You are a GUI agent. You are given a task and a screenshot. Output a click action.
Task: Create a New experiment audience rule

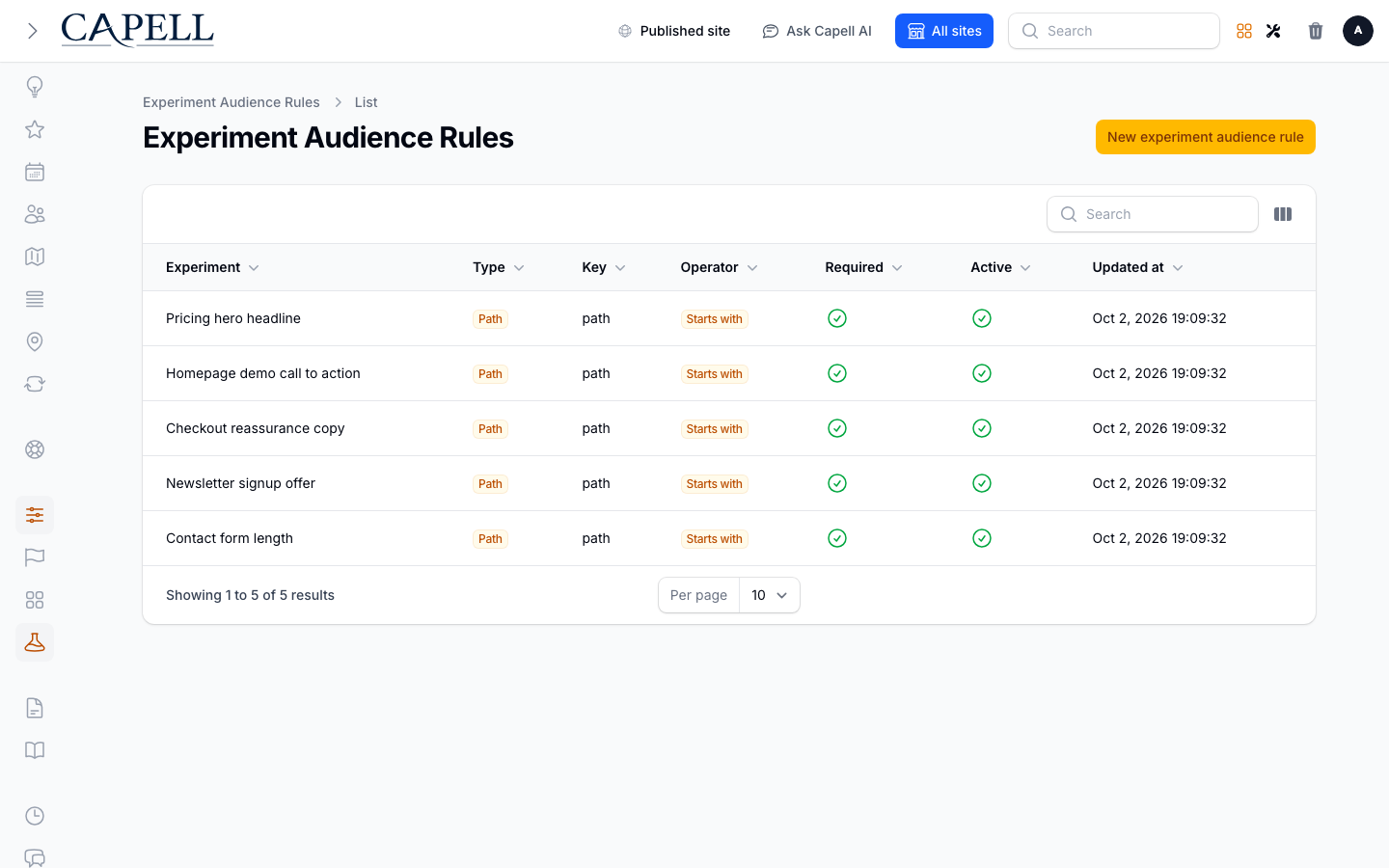tap(1206, 137)
